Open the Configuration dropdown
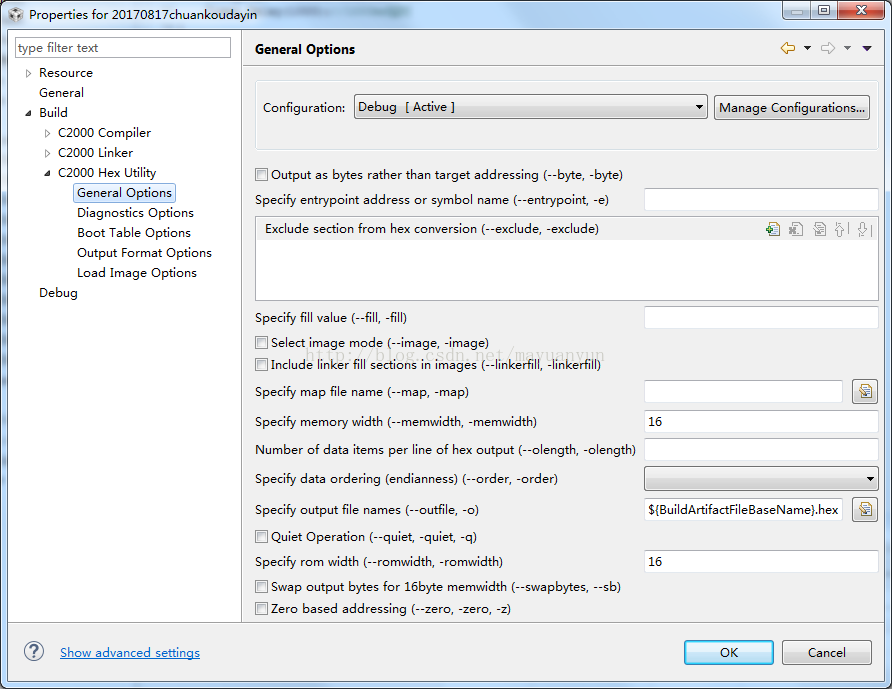 (x=531, y=108)
